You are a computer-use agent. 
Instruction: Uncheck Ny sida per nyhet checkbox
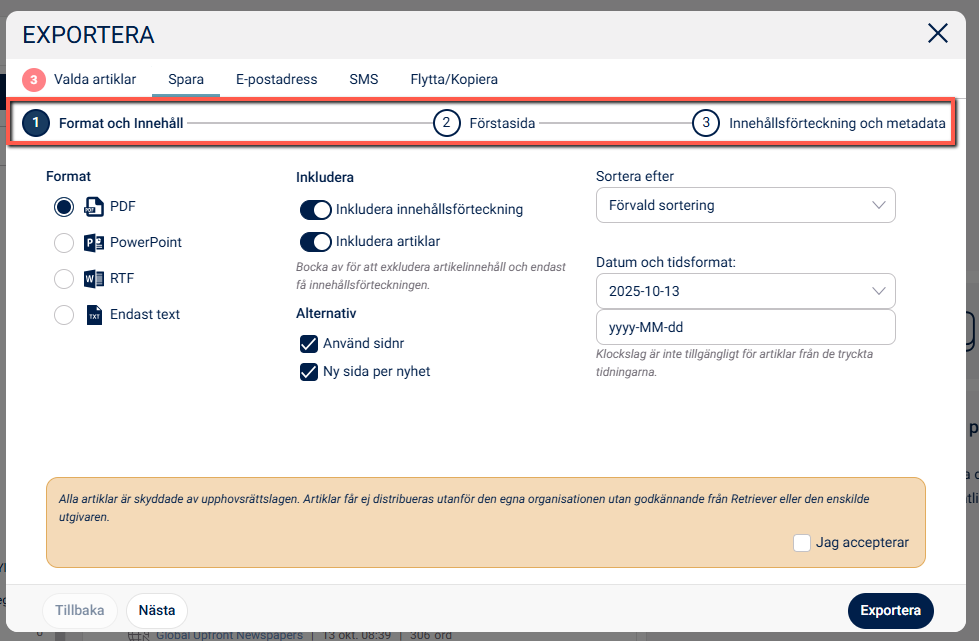pos(308,372)
